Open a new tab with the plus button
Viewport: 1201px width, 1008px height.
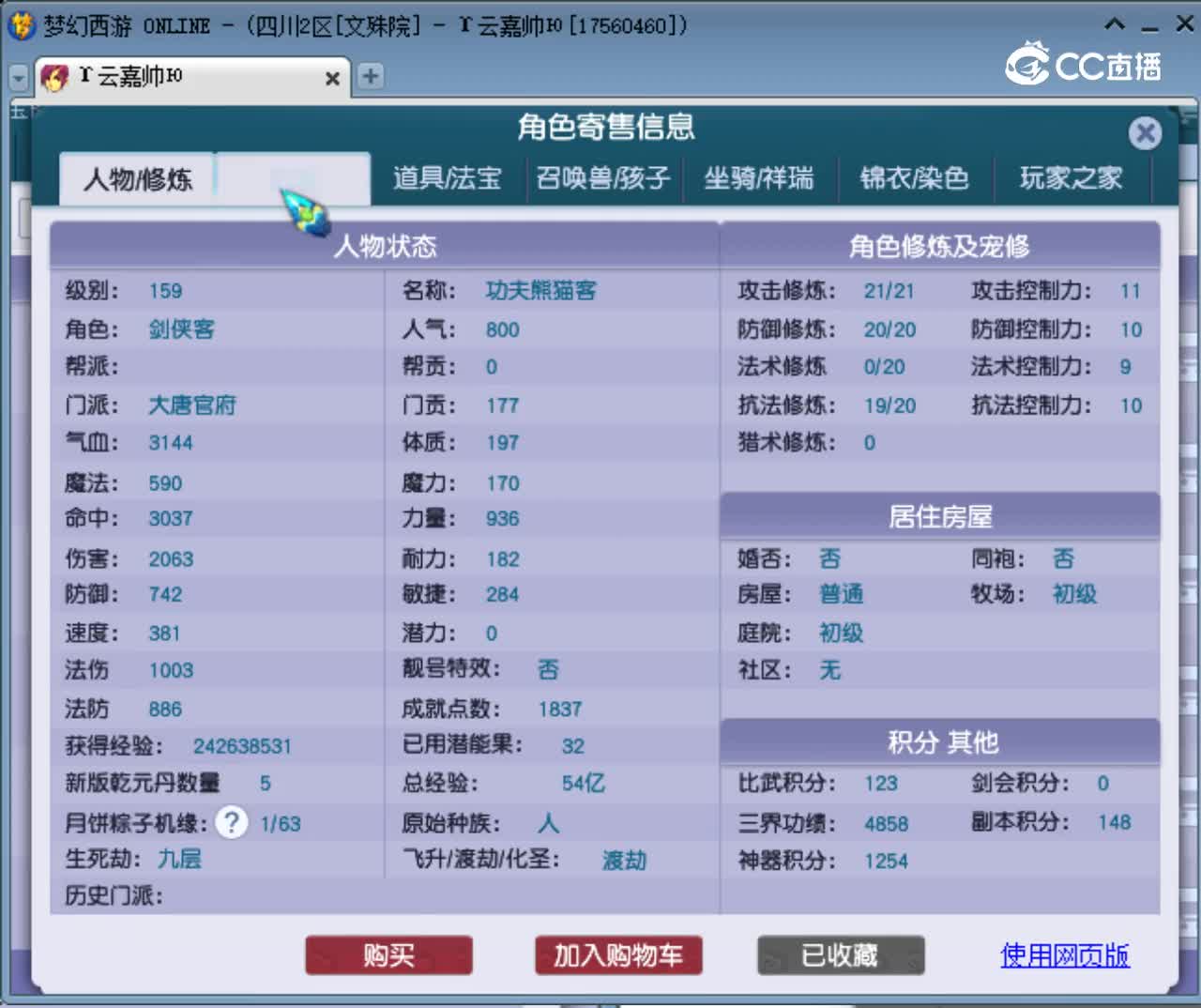(x=371, y=76)
